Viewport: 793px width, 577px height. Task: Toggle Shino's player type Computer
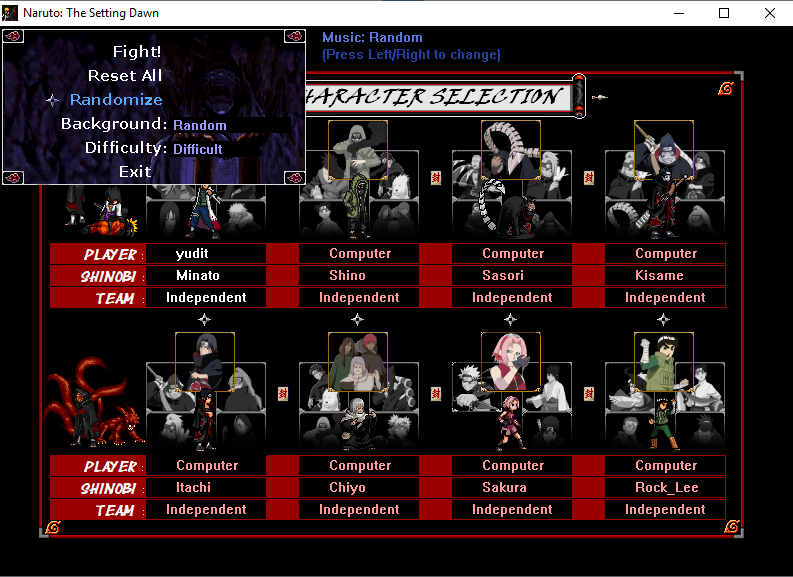tap(359, 253)
